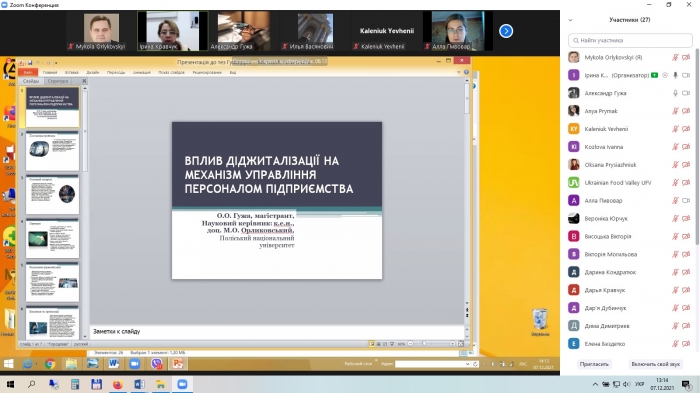Click the Пригласить button
700x393 pixels.
coord(594,364)
